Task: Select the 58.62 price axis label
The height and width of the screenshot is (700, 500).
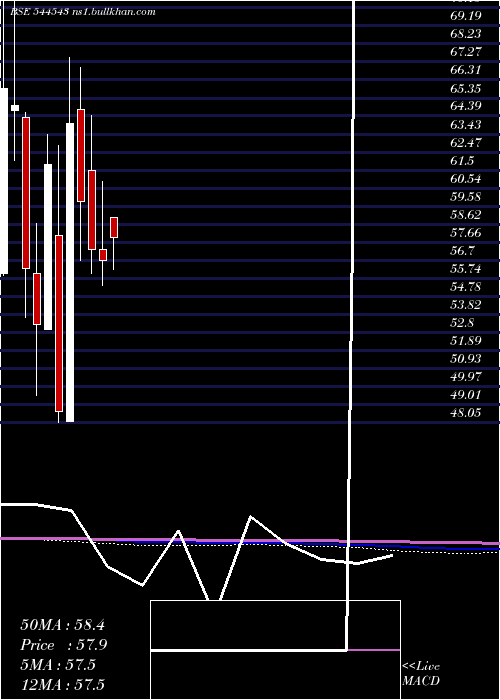Action: tap(466, 215)
